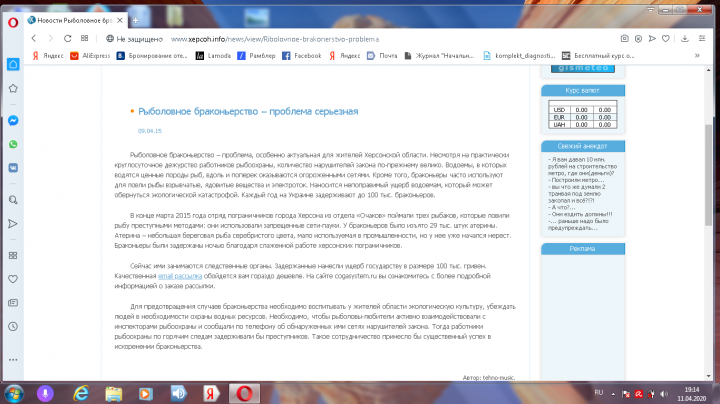Open the Рамблер bookmark

(x=256, y=56)
